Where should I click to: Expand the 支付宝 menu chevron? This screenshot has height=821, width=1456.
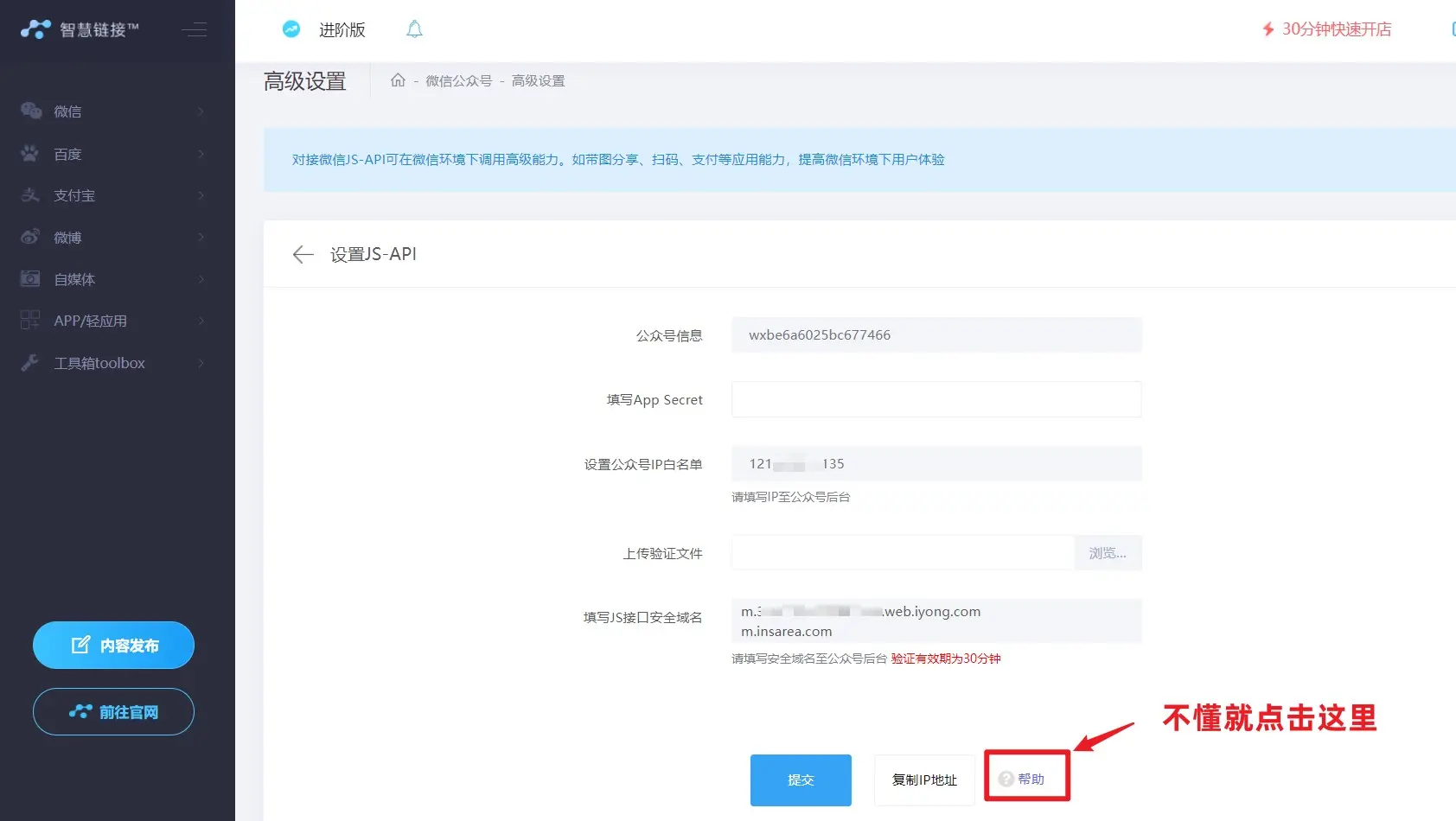(x=201, y=195)
